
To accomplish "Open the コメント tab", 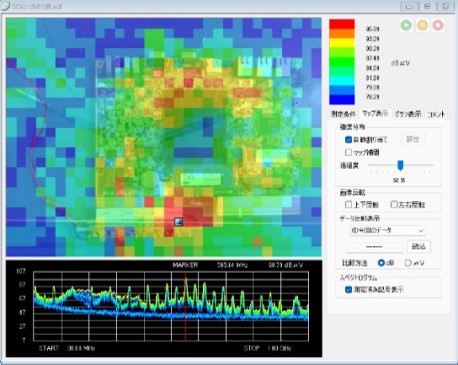I will [436, 114].
